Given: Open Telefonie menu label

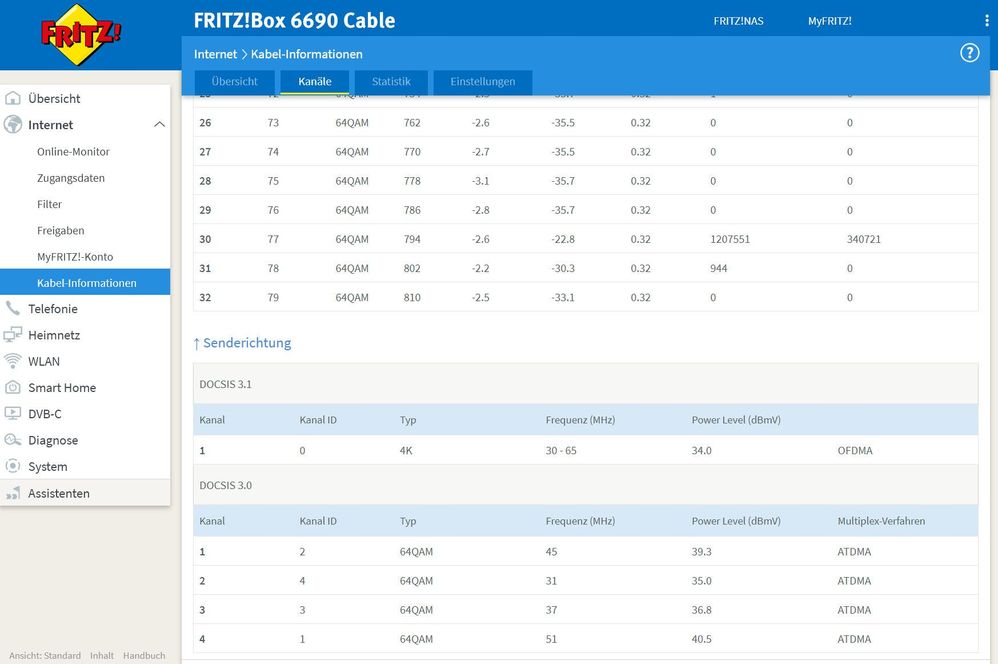Looking at the screenshot, I should (x=53, y=309).
